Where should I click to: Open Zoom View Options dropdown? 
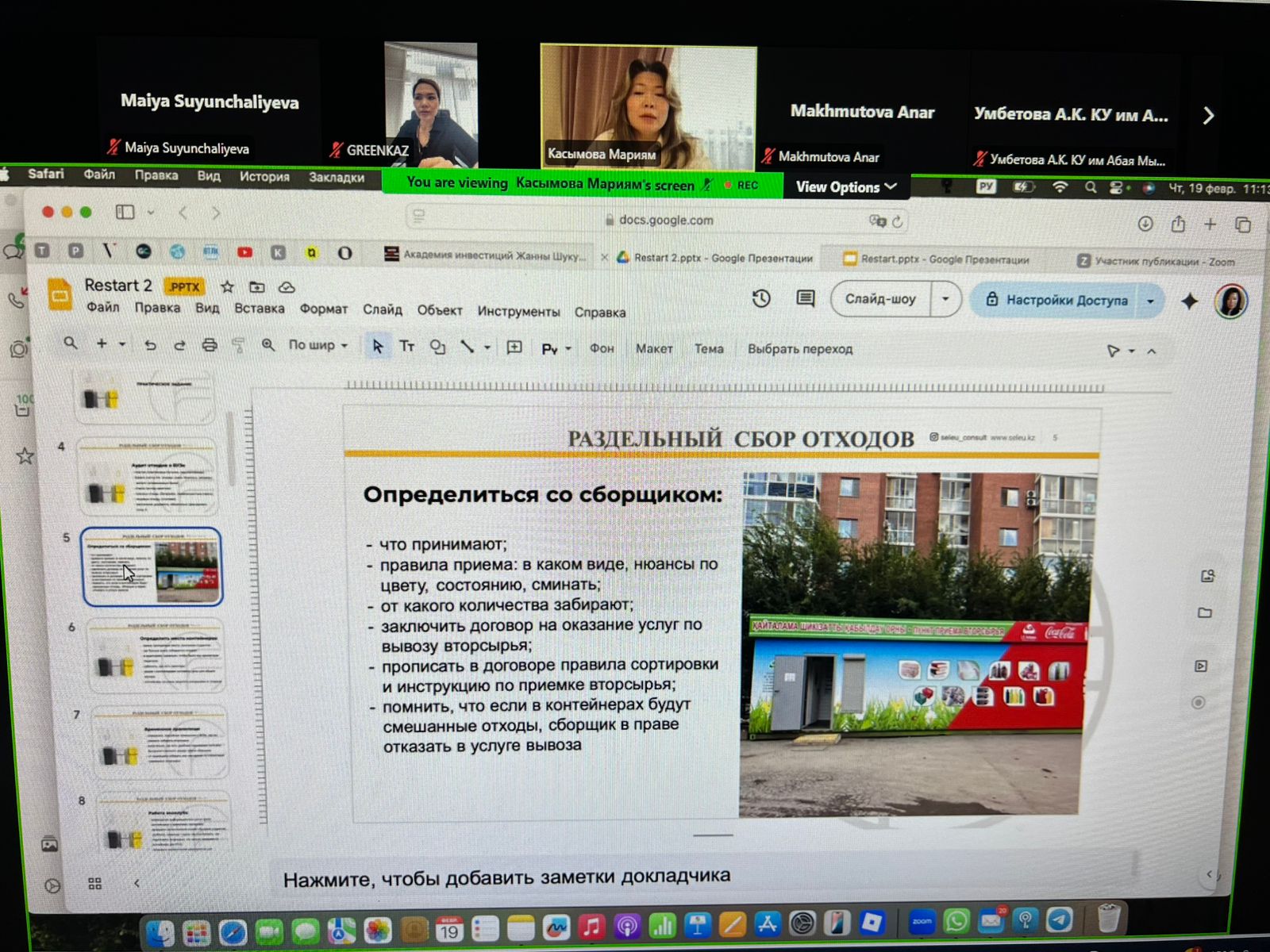pos(845,187)
